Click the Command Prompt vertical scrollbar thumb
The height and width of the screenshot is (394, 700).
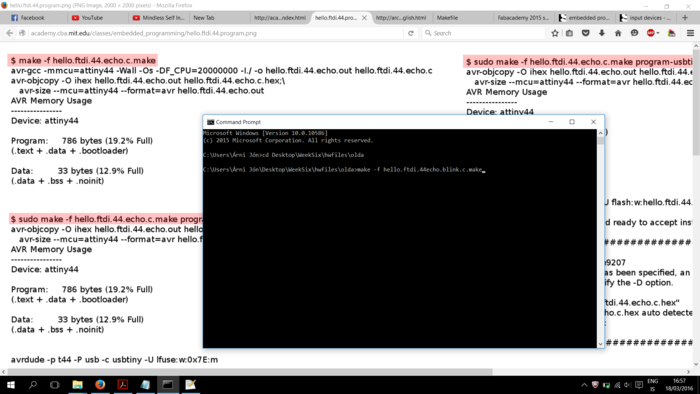(x=600, y=141)
